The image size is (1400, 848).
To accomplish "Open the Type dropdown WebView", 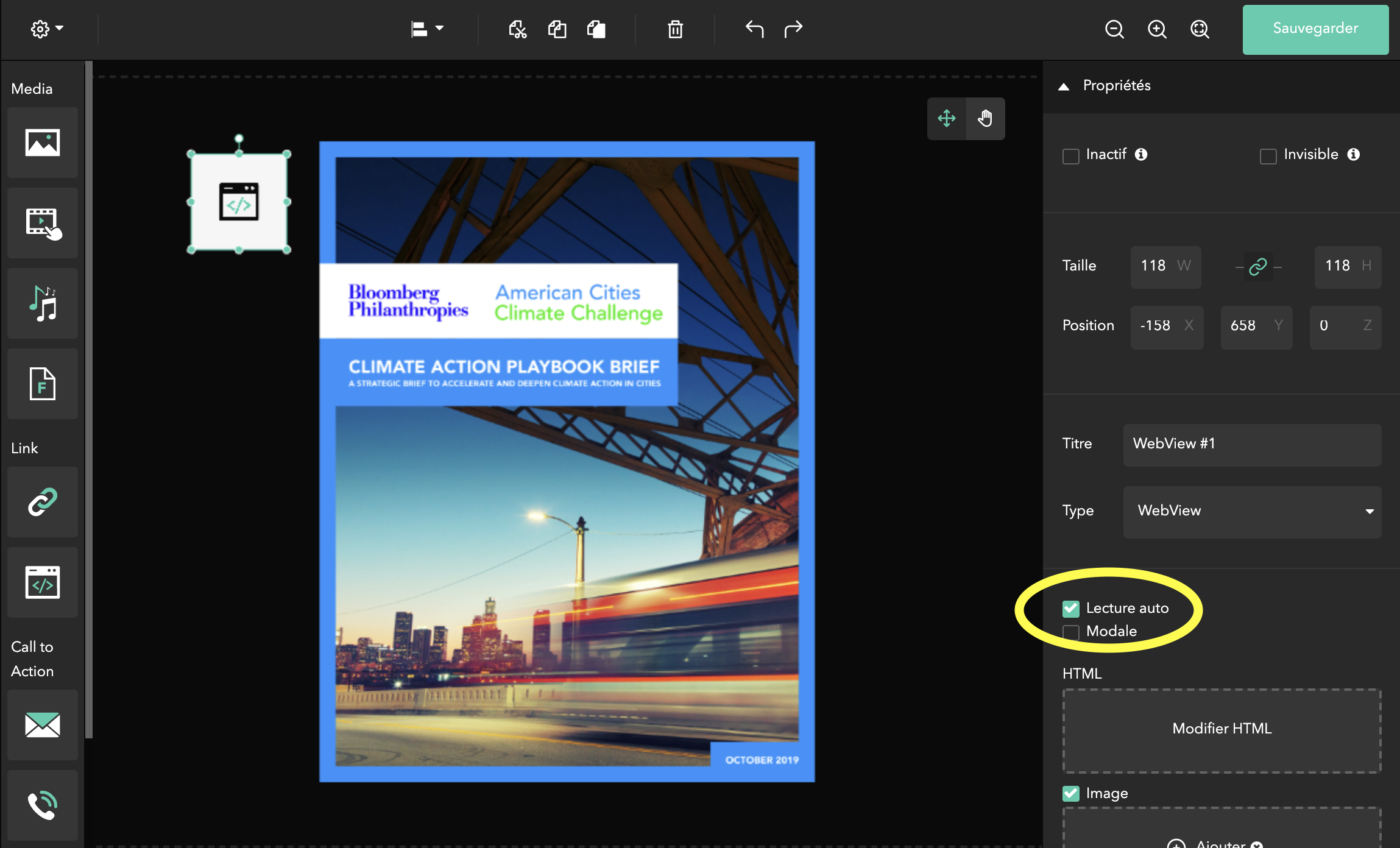I will coord(1252,512).
